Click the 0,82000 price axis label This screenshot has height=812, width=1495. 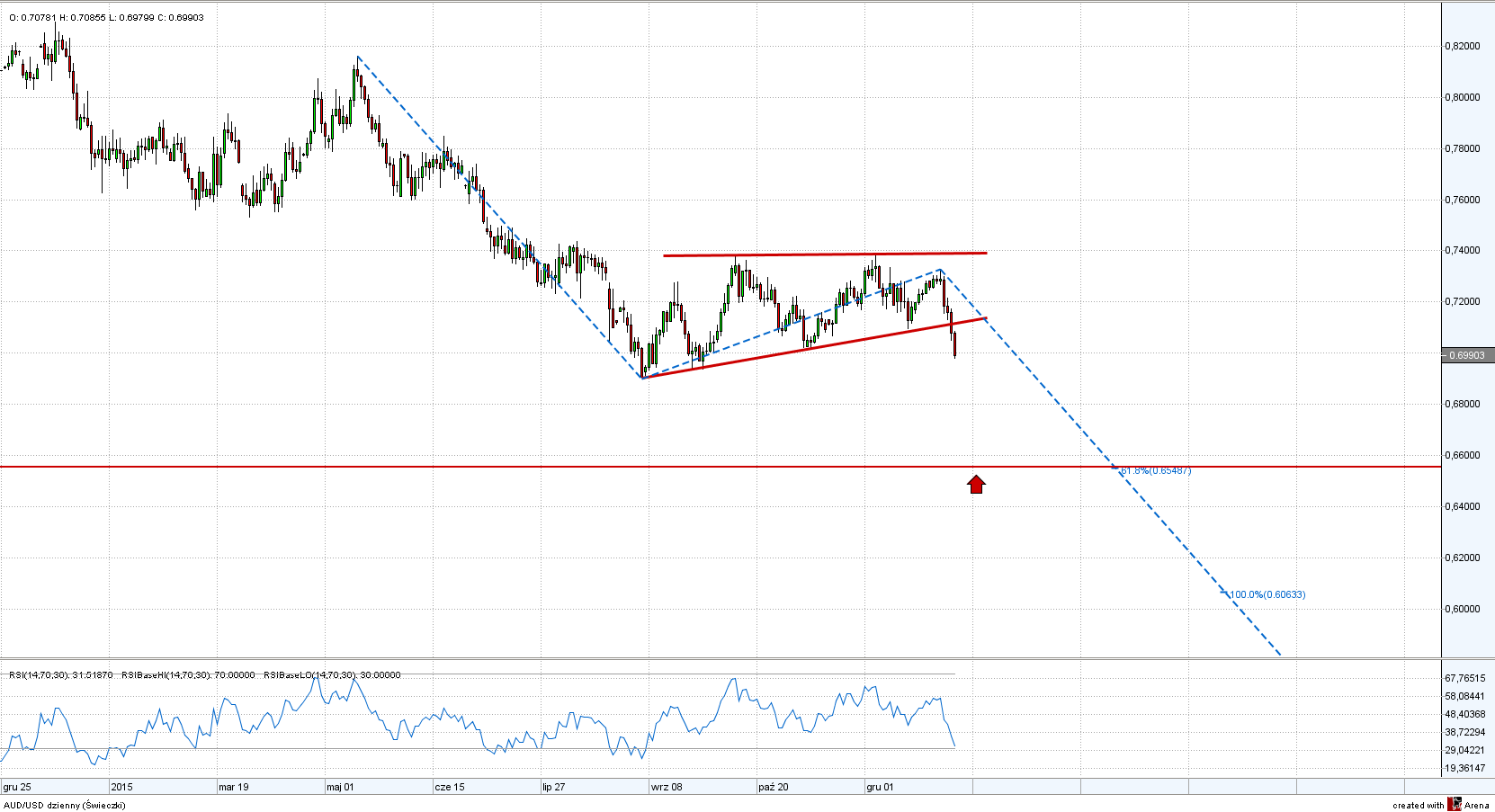[x=1463, y=46]
